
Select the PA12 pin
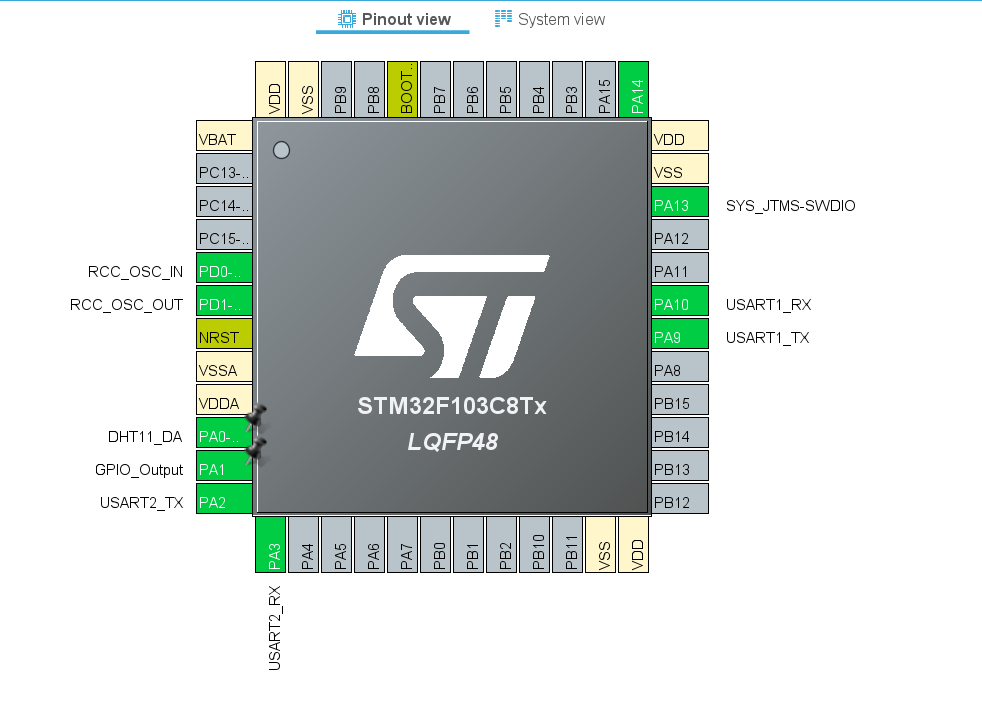680,235
